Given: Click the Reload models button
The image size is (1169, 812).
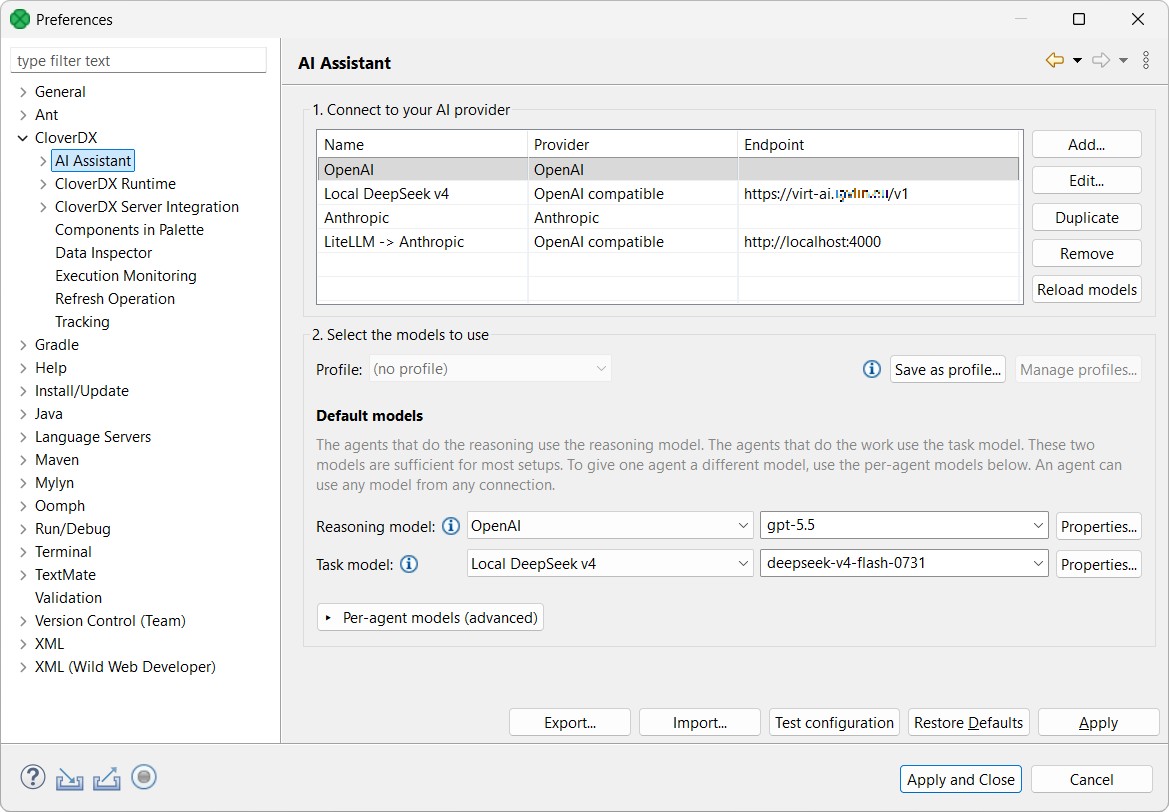Looking at the screenshot, I should tap(1086, 289).
